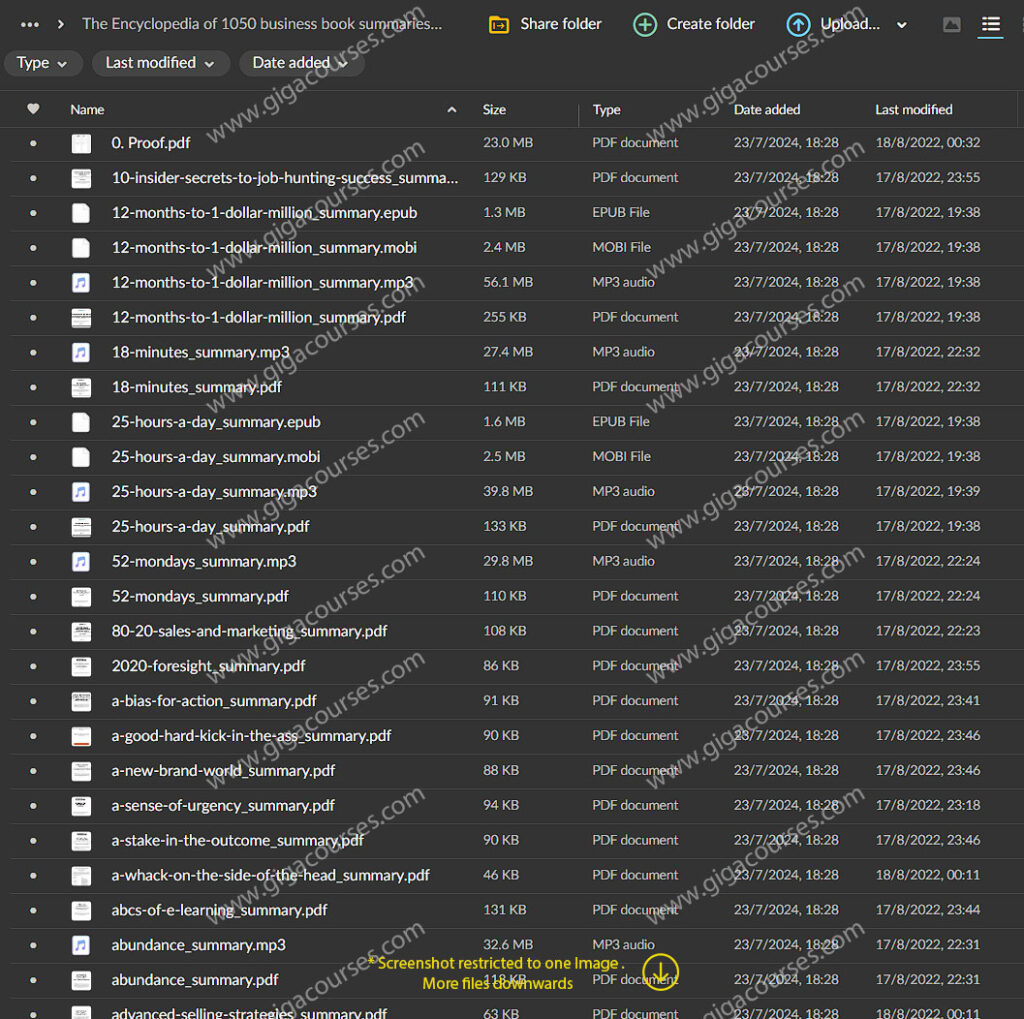Click the heart favorites column header icon
This screenshot has height=1019, width=1024.
[33, 109]
